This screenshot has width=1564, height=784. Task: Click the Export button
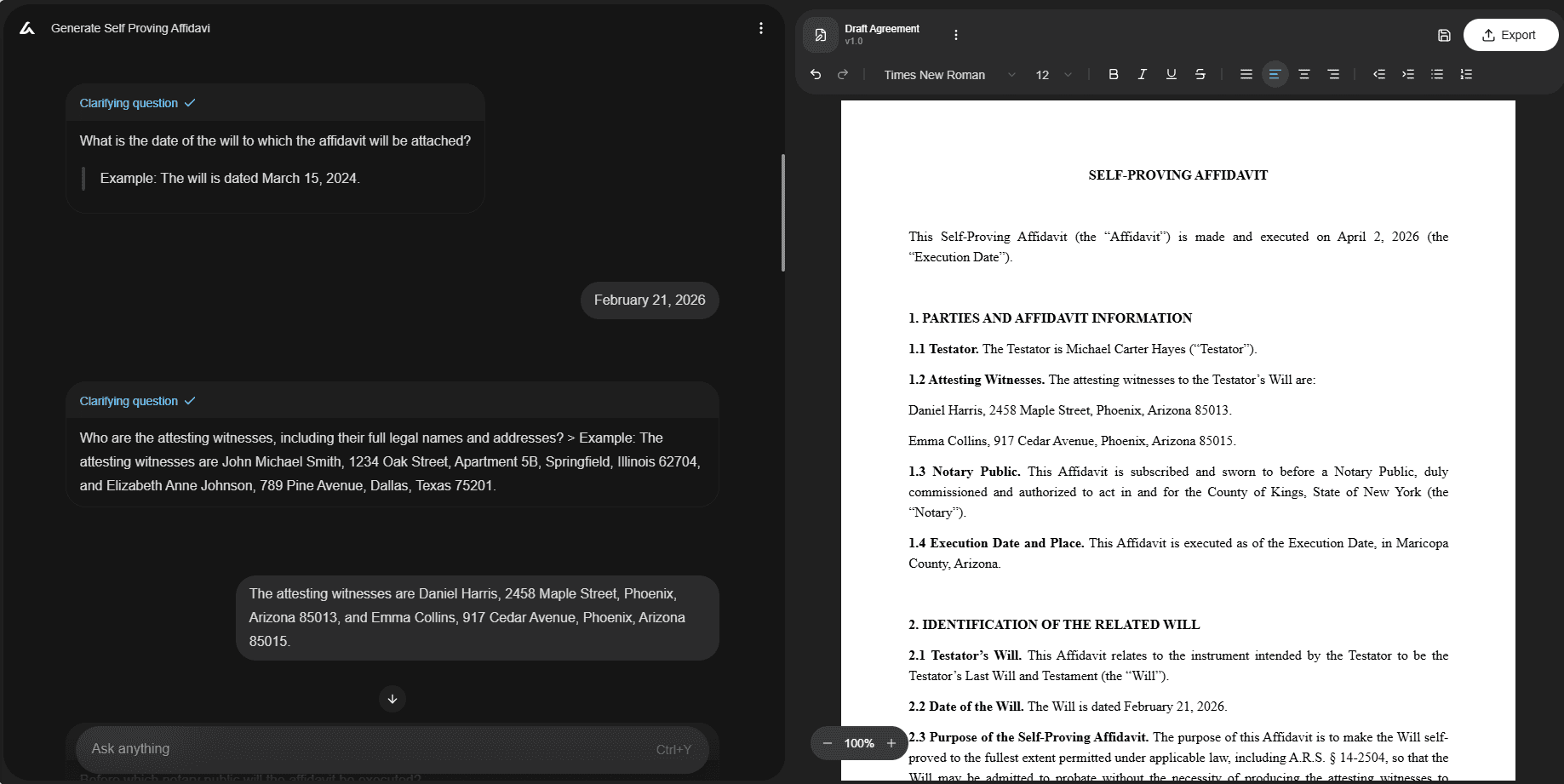[1510, 35]
